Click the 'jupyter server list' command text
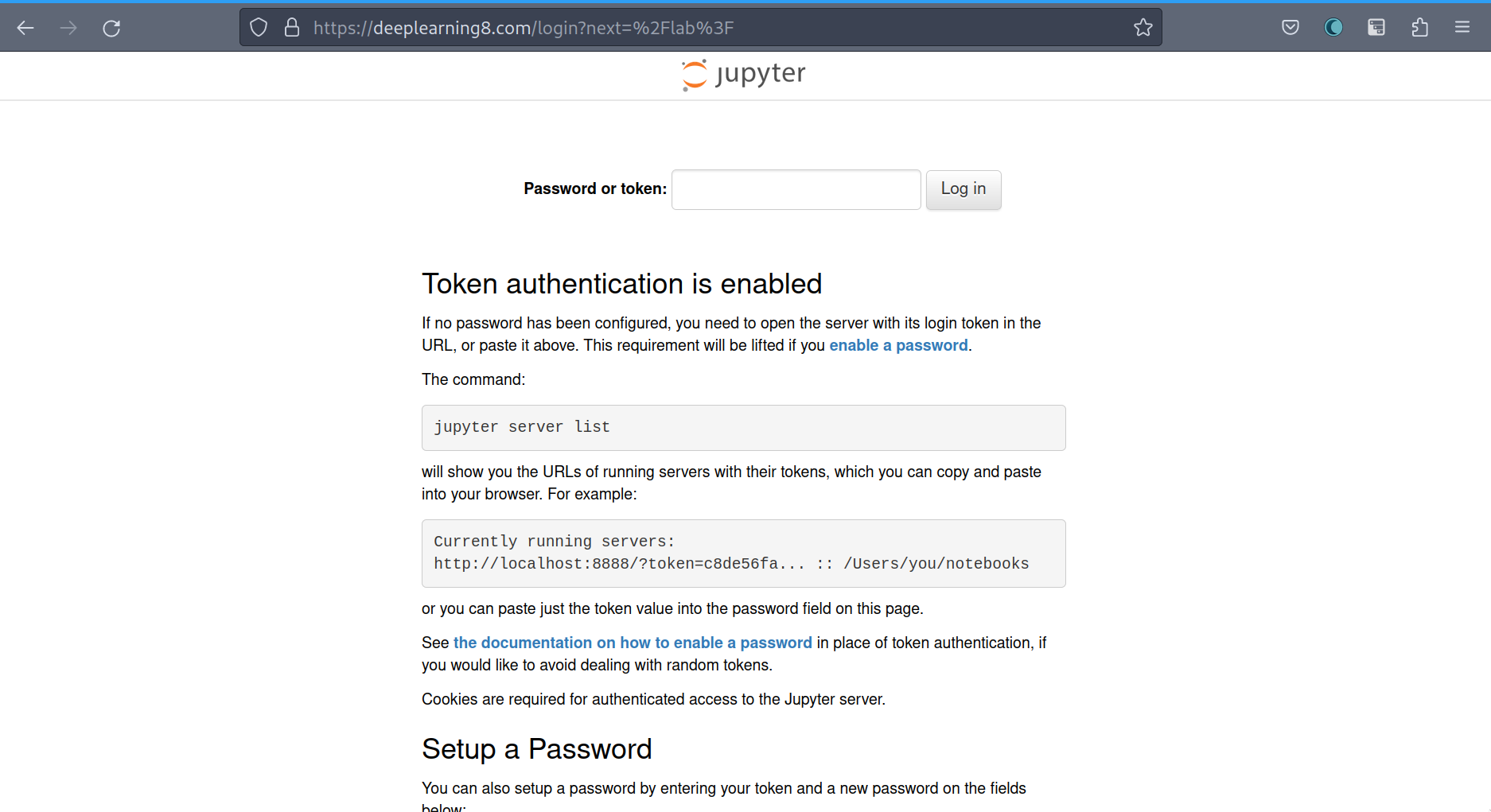Viewport: 1491px width, 812px height. pos(522,427)
